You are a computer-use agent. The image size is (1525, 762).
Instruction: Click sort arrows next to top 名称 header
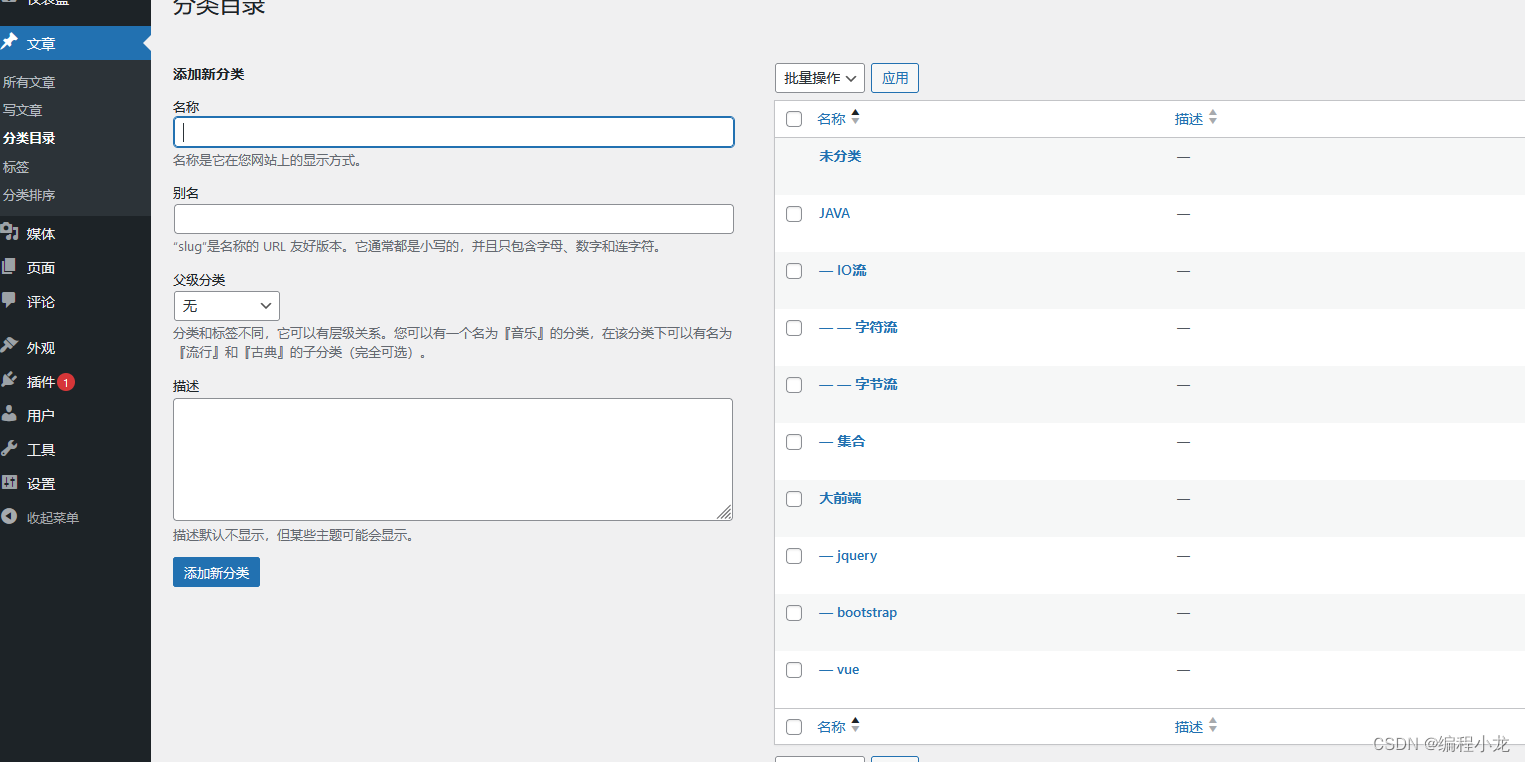[855, 118]
